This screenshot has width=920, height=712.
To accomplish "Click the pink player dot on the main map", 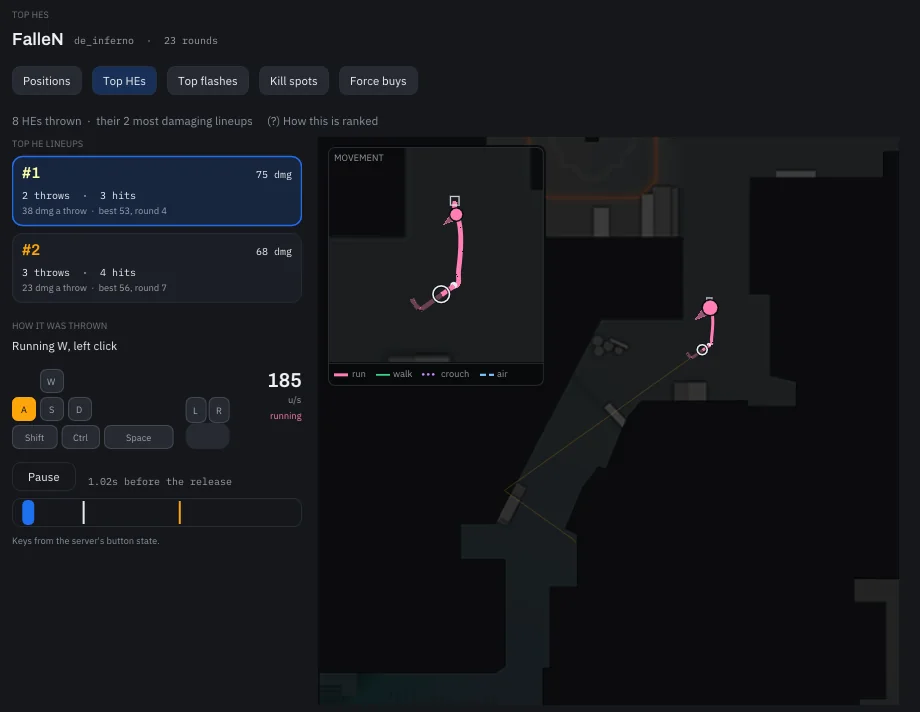I will point(710,308).
